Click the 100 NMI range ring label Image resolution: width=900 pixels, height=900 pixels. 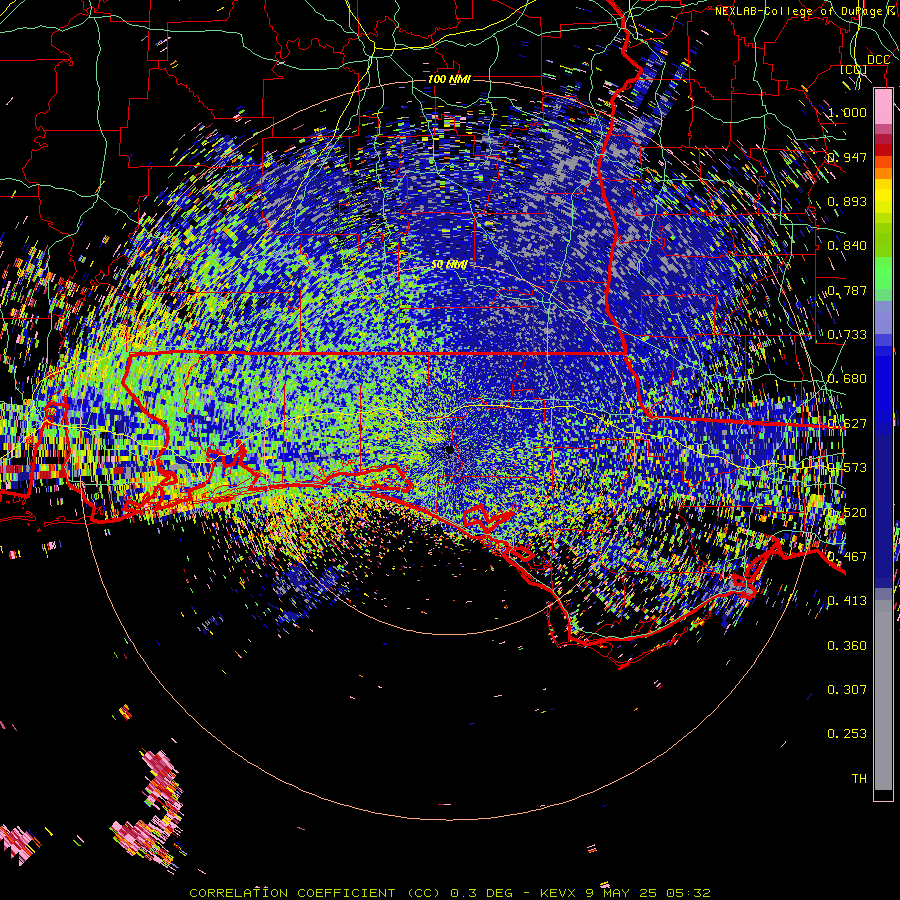449,79
